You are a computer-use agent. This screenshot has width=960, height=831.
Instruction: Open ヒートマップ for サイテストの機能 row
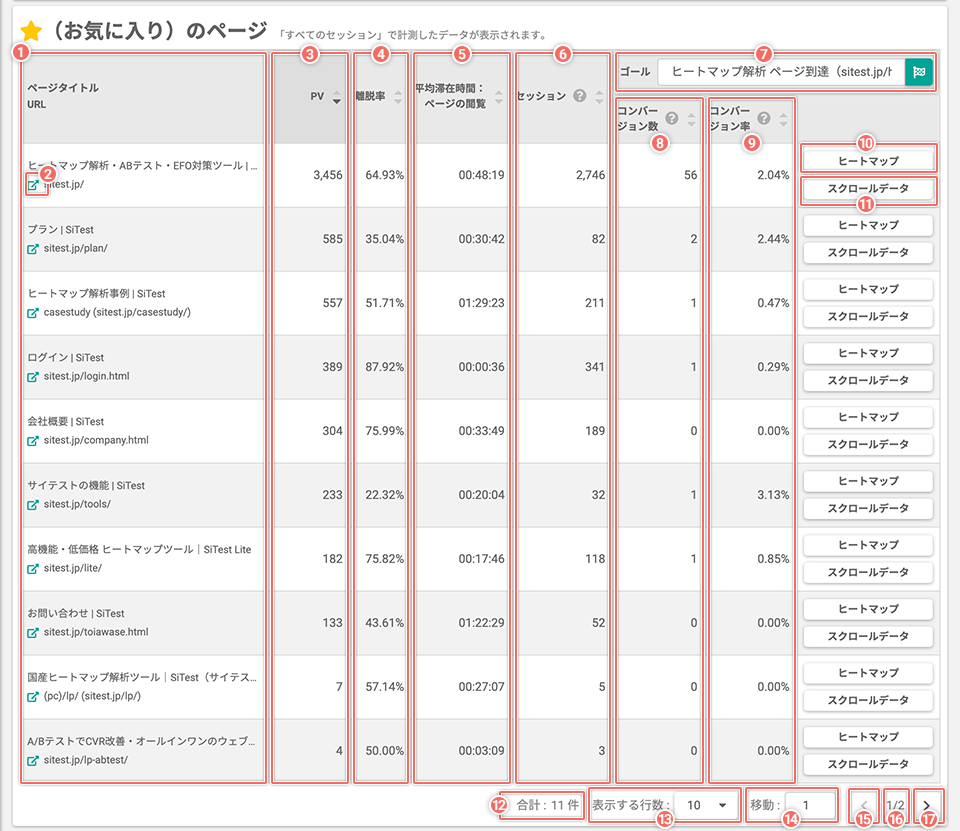pos(868,481)
